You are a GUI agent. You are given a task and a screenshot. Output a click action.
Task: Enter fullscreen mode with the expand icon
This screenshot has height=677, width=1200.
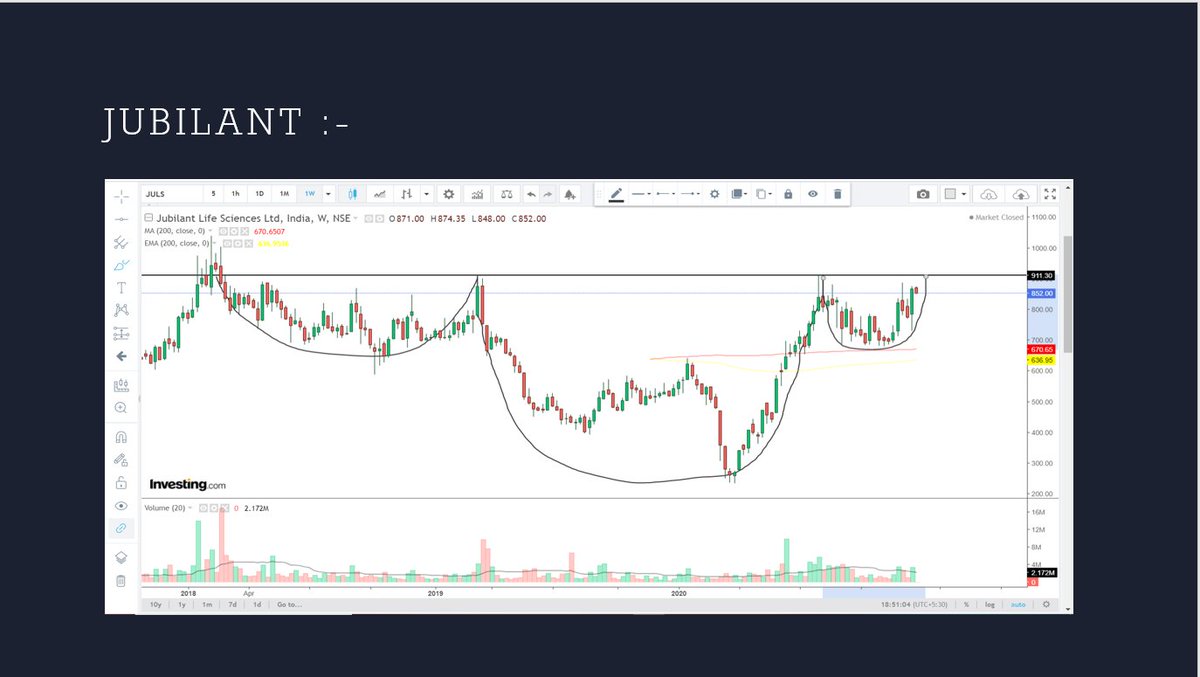[1050, 193]
